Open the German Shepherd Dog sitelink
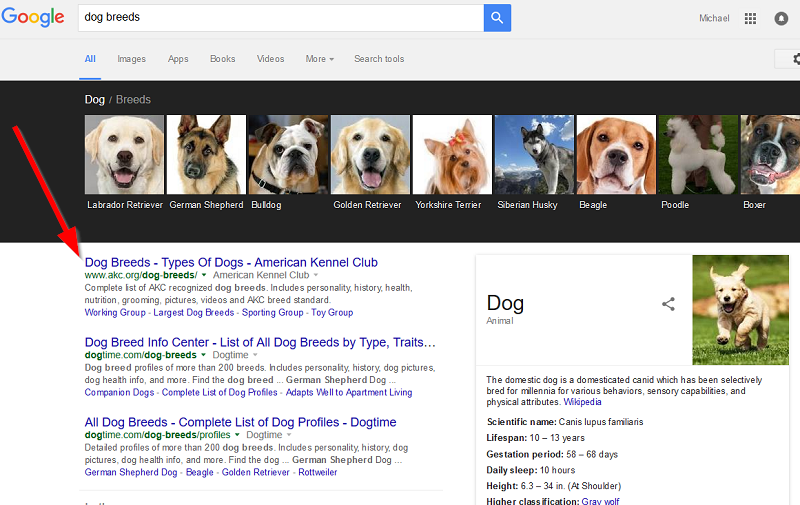800x505 pixels. click(x=131, y=472)
